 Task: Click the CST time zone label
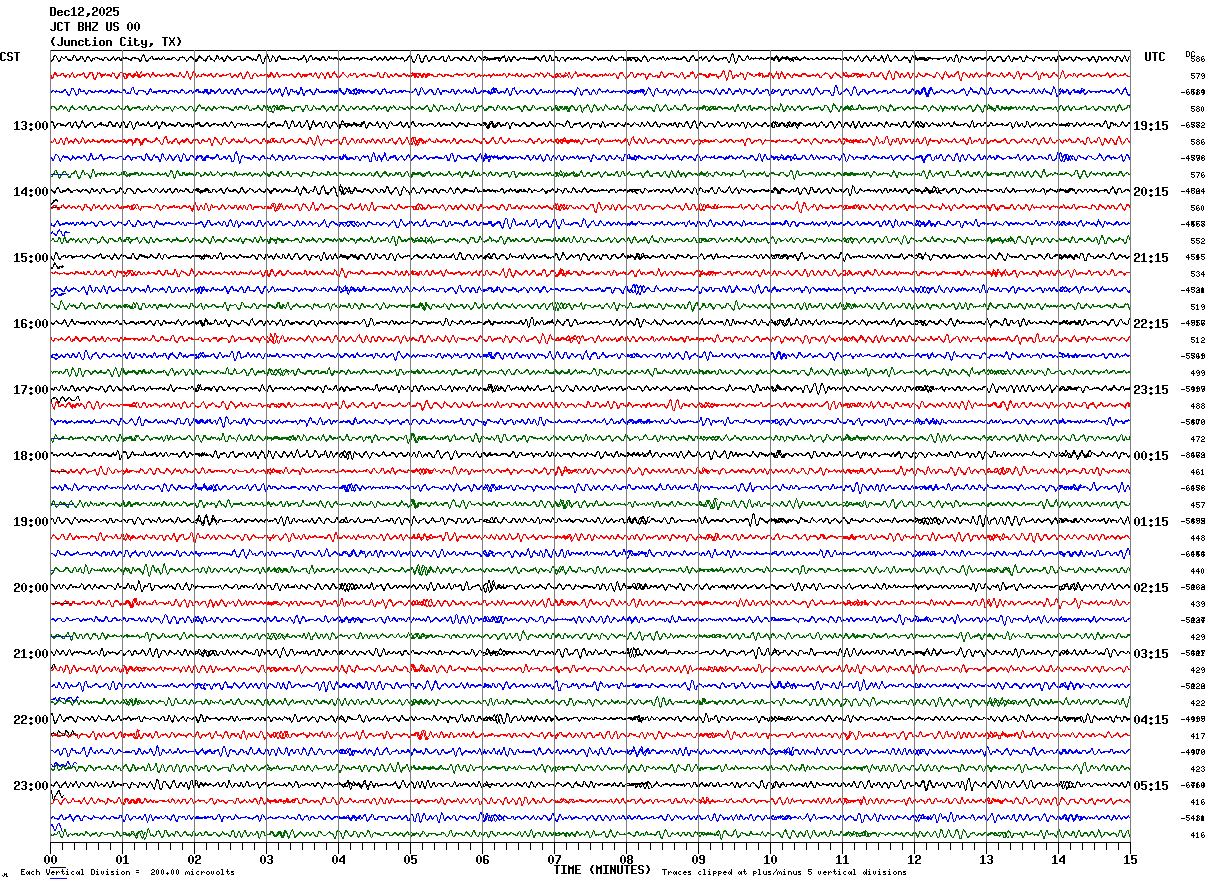10,57
